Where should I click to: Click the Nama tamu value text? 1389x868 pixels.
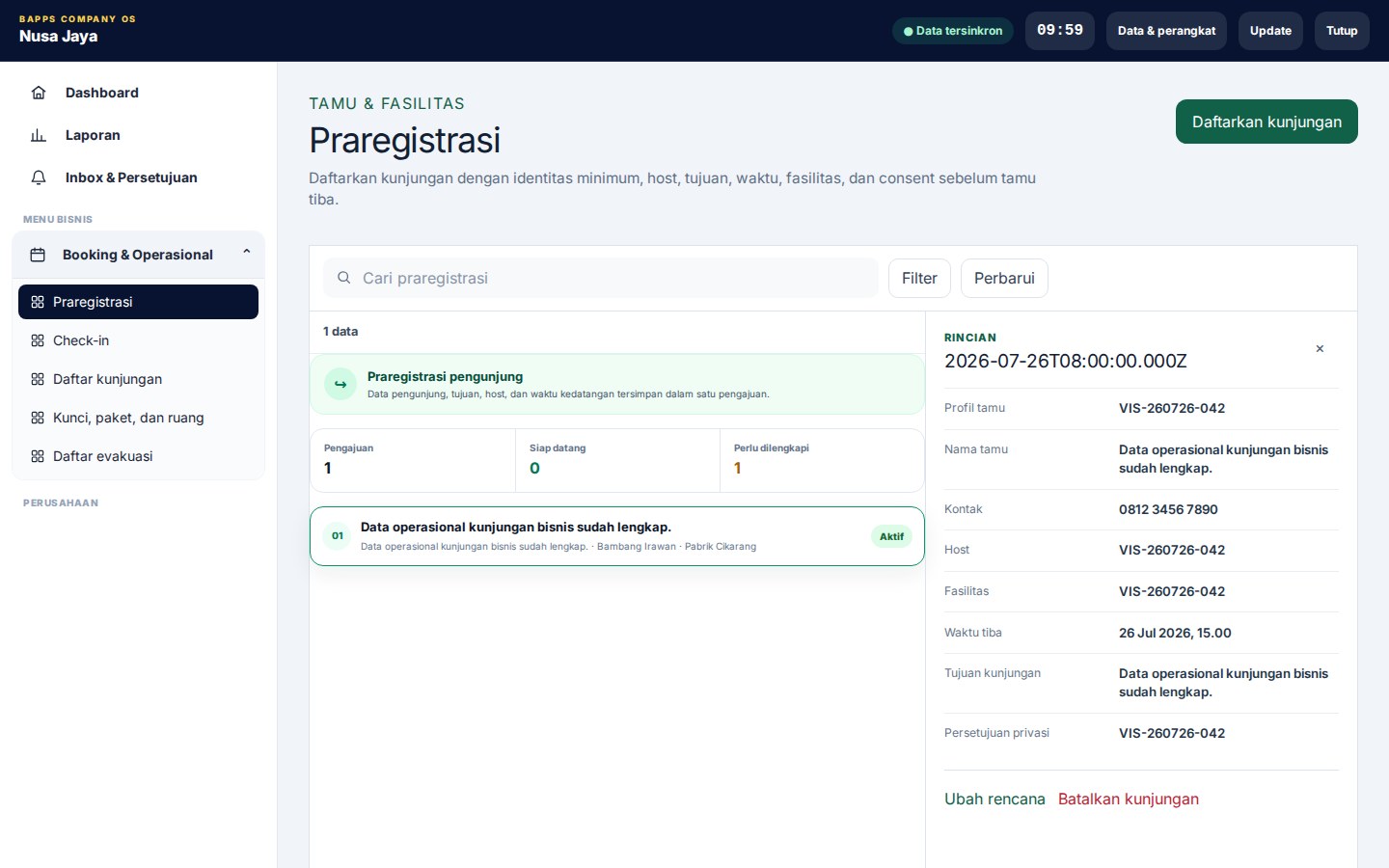coord(1223,459)
